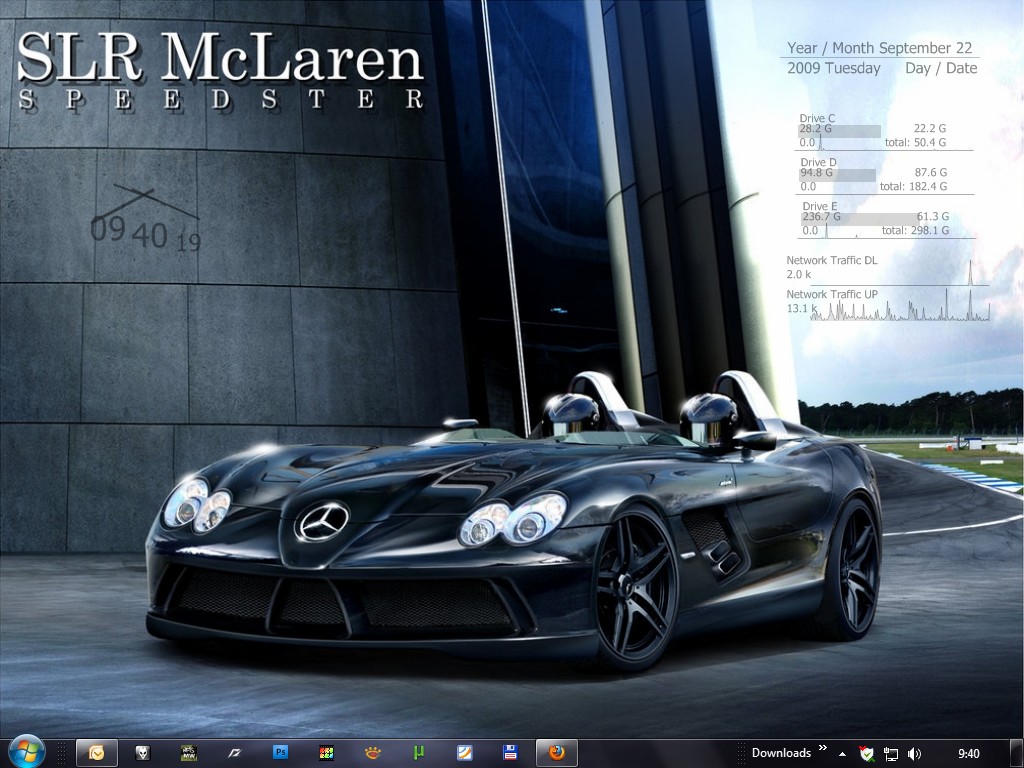
Task: Launch the Need for Speed logo icon
Action: [234, 753]
